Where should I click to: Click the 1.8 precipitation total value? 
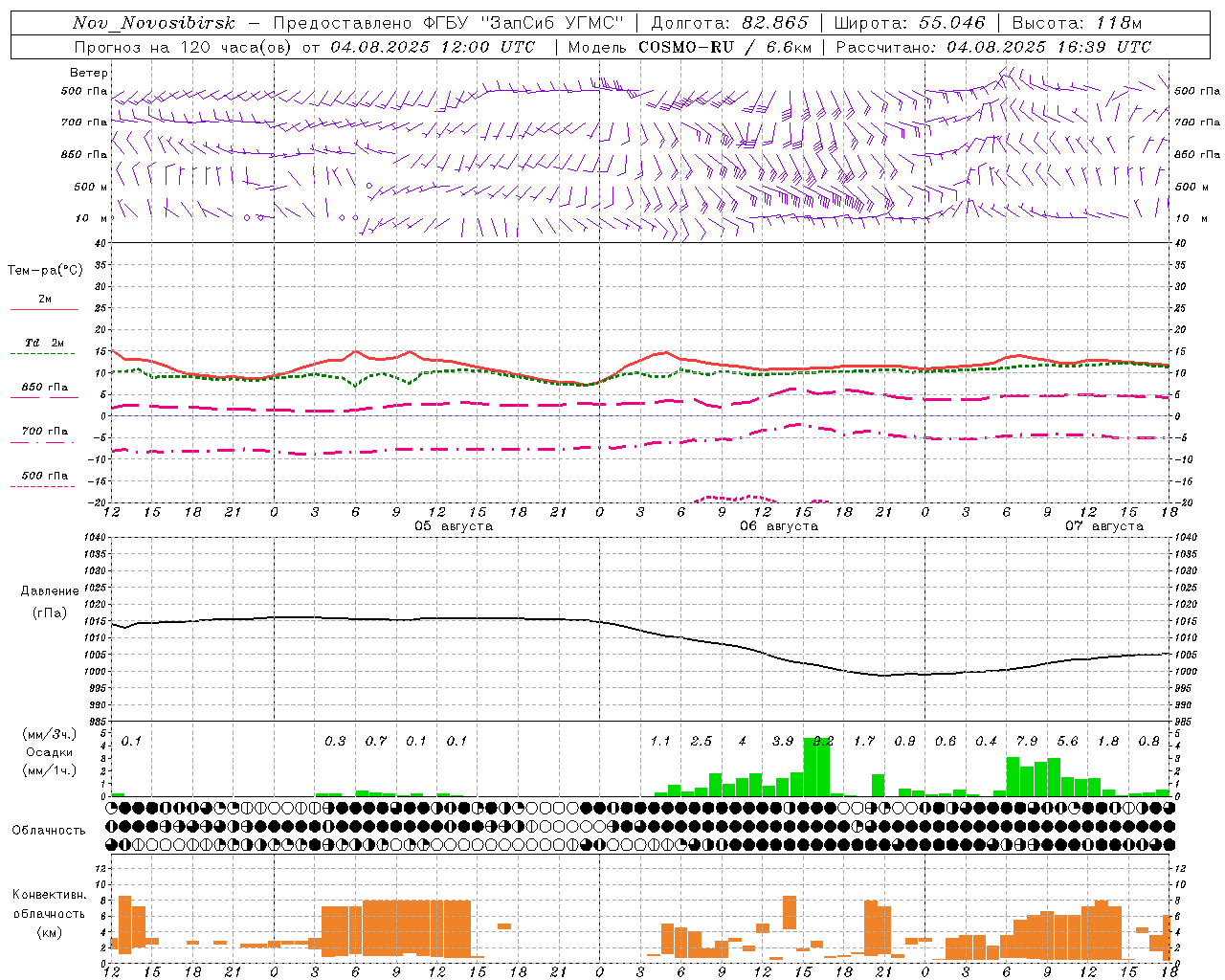coord(1108,742)
